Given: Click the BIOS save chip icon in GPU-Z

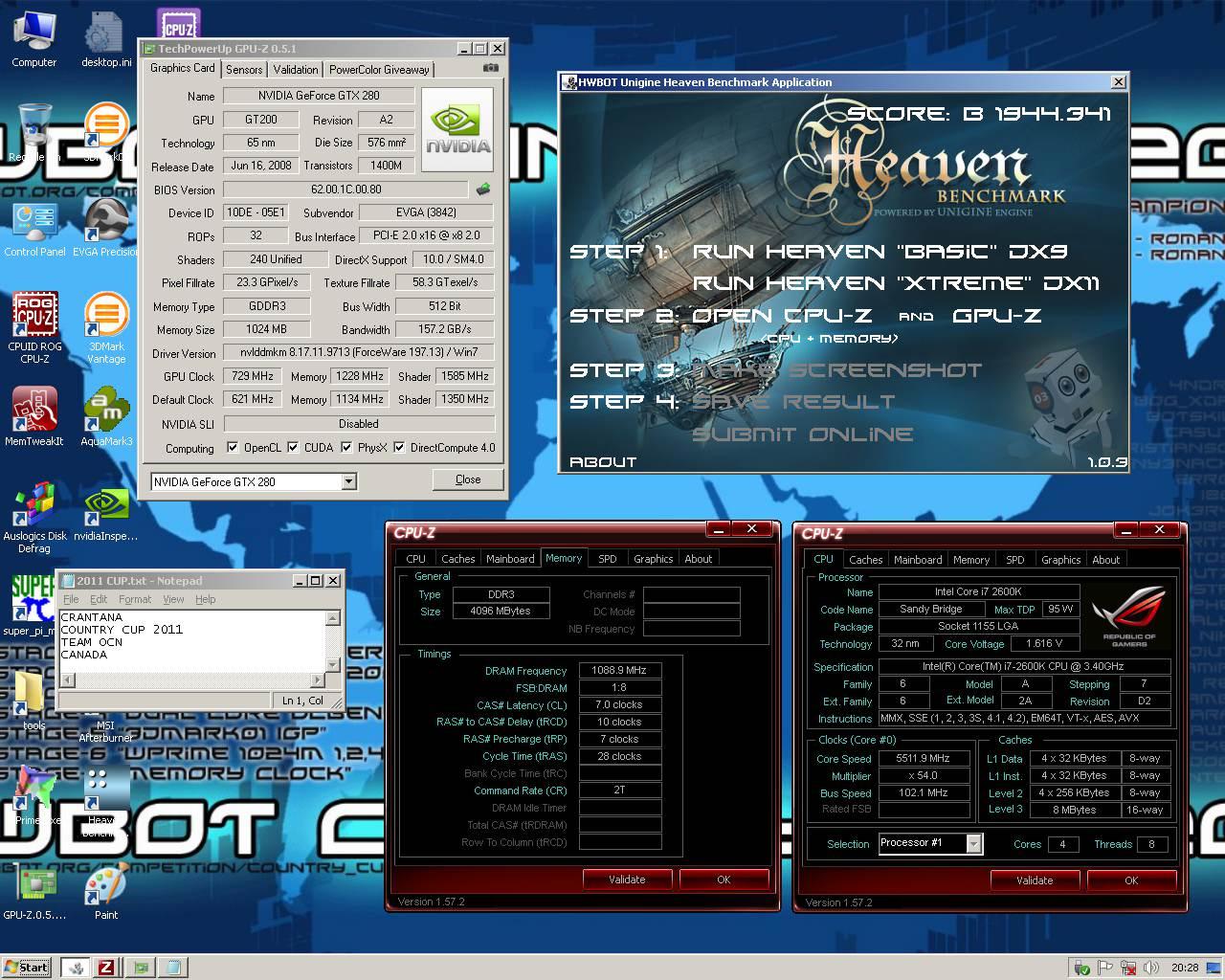Looking at the screenshot, I should coord(483,189).
